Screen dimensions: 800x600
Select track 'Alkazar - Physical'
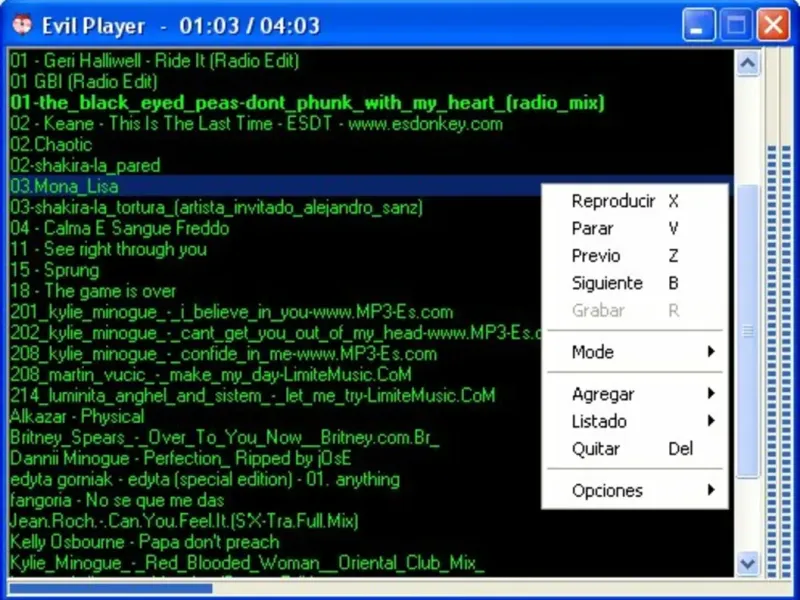point(78,416)
